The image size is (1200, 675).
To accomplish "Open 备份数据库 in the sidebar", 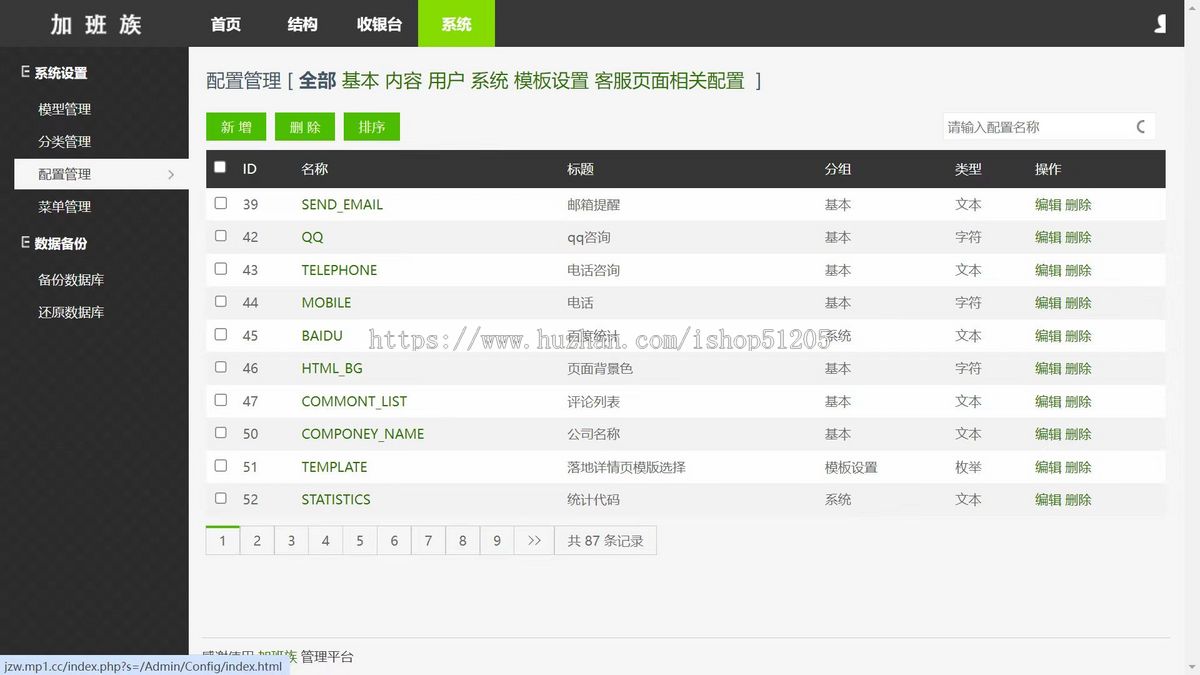I will click(71, 280).
